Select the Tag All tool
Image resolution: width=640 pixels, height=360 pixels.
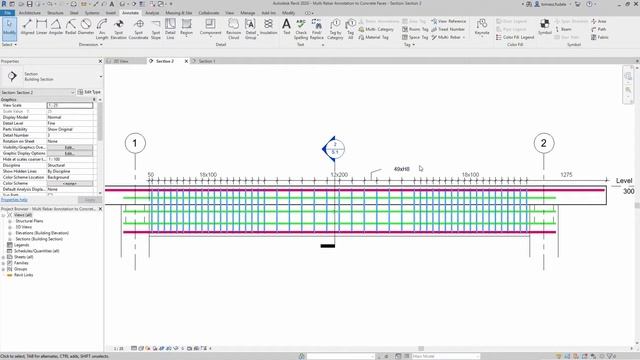pos(351,29)
